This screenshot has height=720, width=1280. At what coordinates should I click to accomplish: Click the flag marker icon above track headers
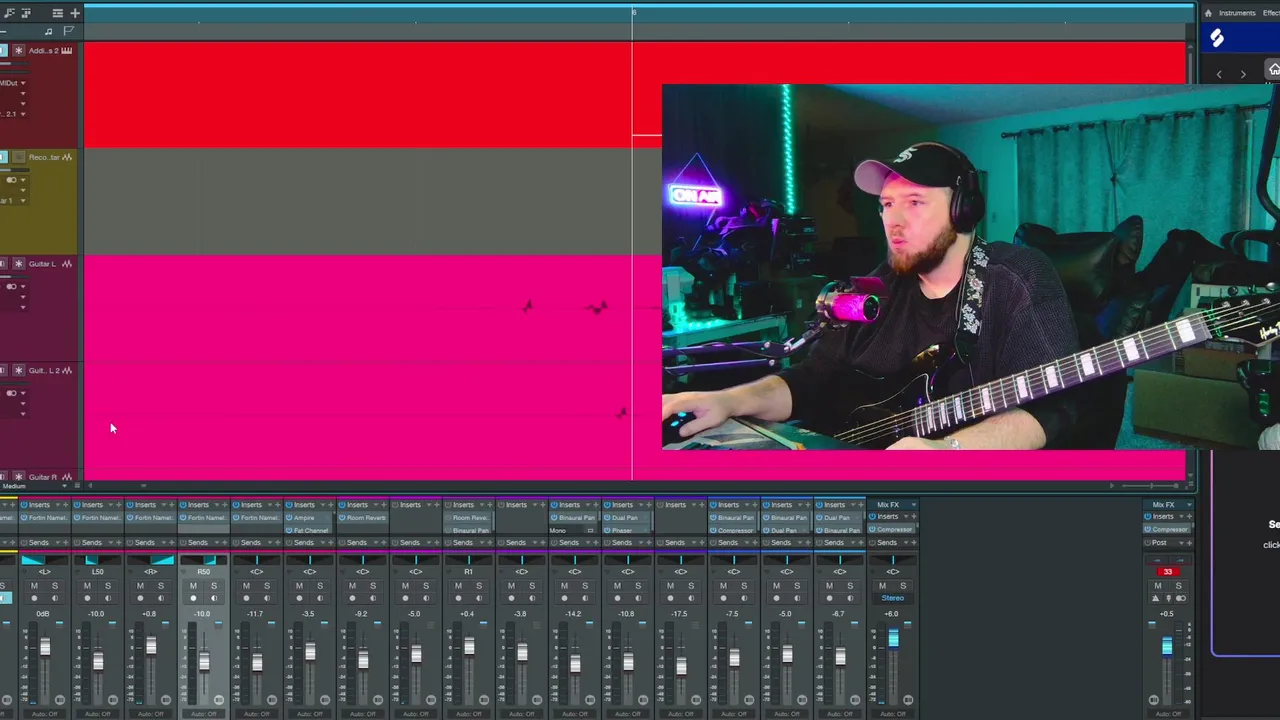tap(69, 31)
